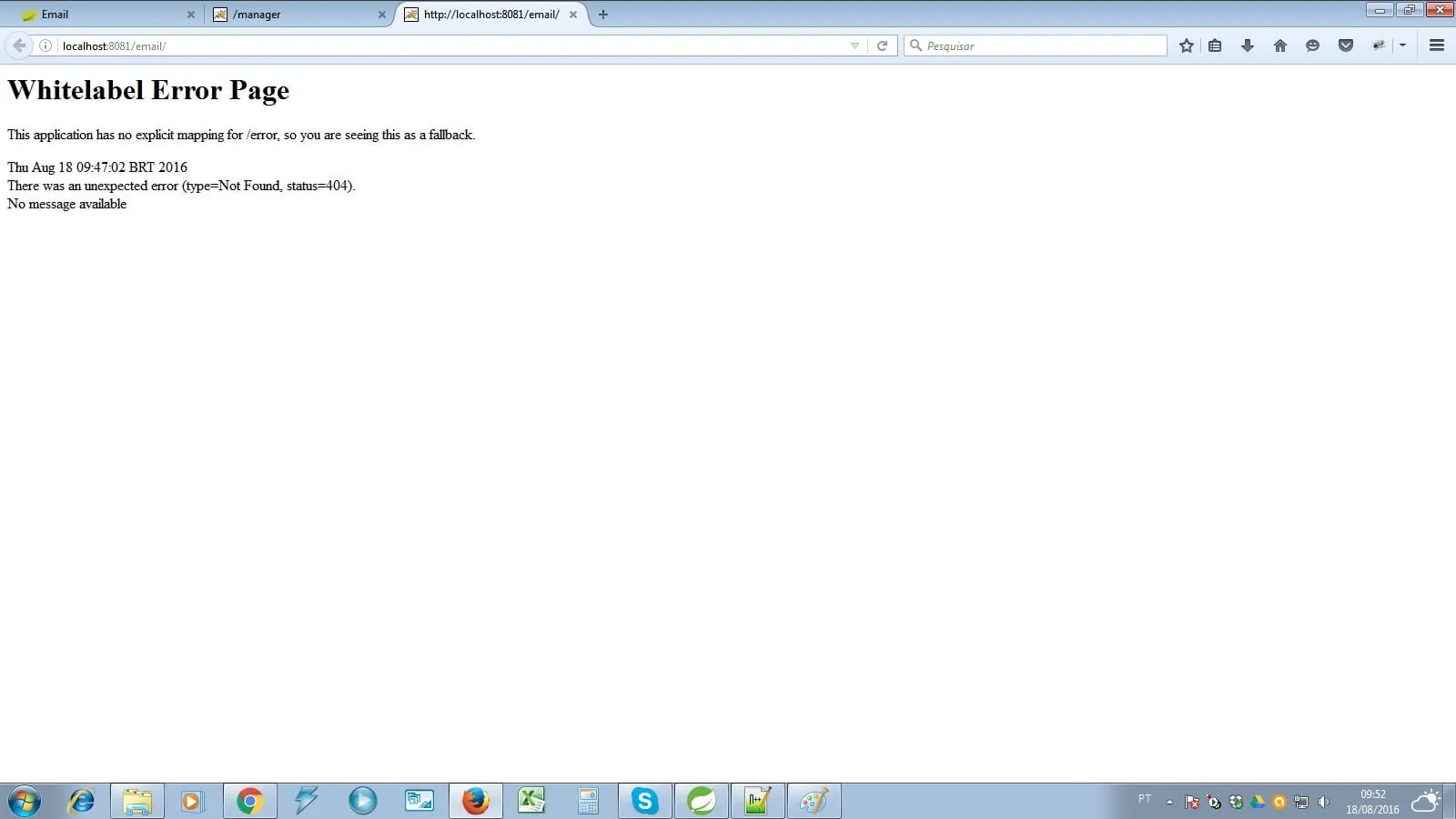Reload the current page

click(x=882, y=45)
